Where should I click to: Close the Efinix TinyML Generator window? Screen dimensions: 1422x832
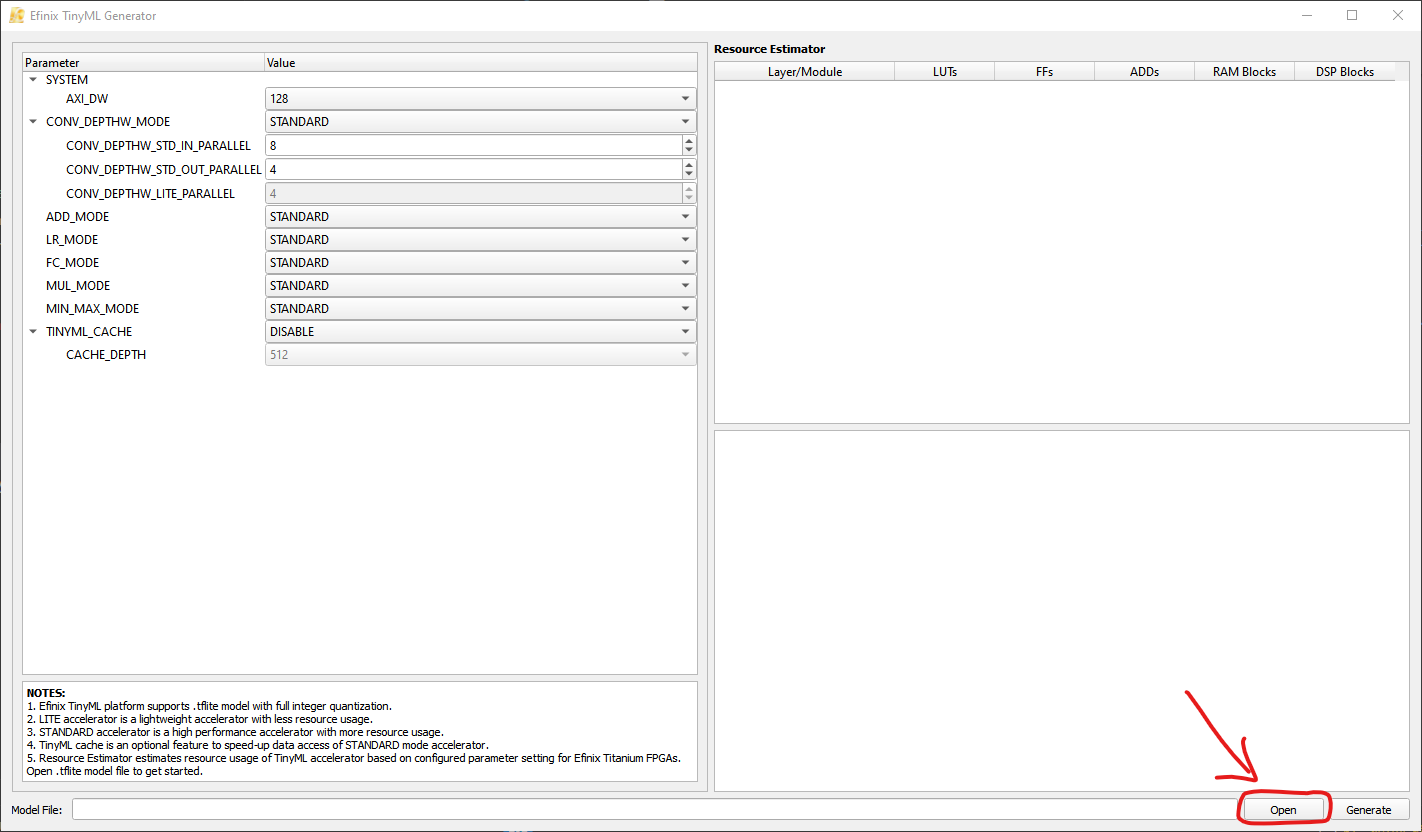(1398, 15)
